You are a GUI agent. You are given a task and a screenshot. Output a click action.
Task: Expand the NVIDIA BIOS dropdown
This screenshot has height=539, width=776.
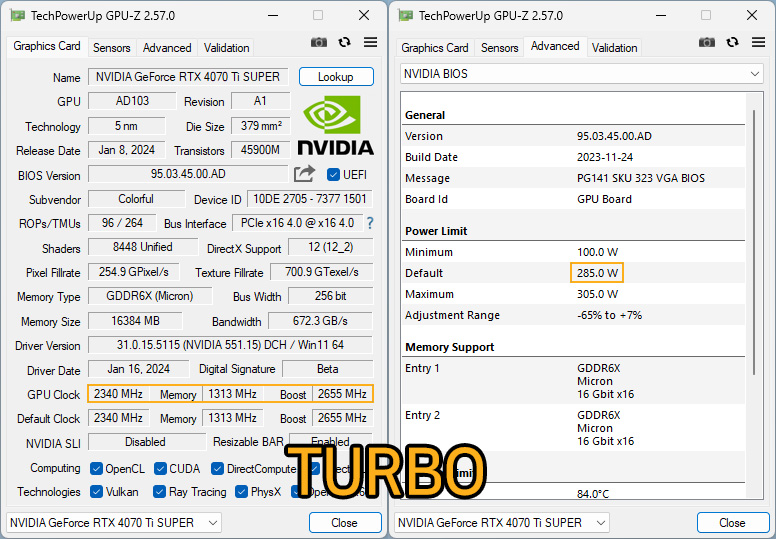pos(582,74)
